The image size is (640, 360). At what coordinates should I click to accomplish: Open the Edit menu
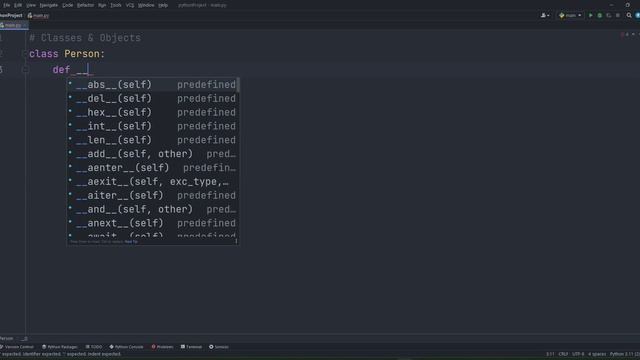pyautogui.click(x=18, y=5)
